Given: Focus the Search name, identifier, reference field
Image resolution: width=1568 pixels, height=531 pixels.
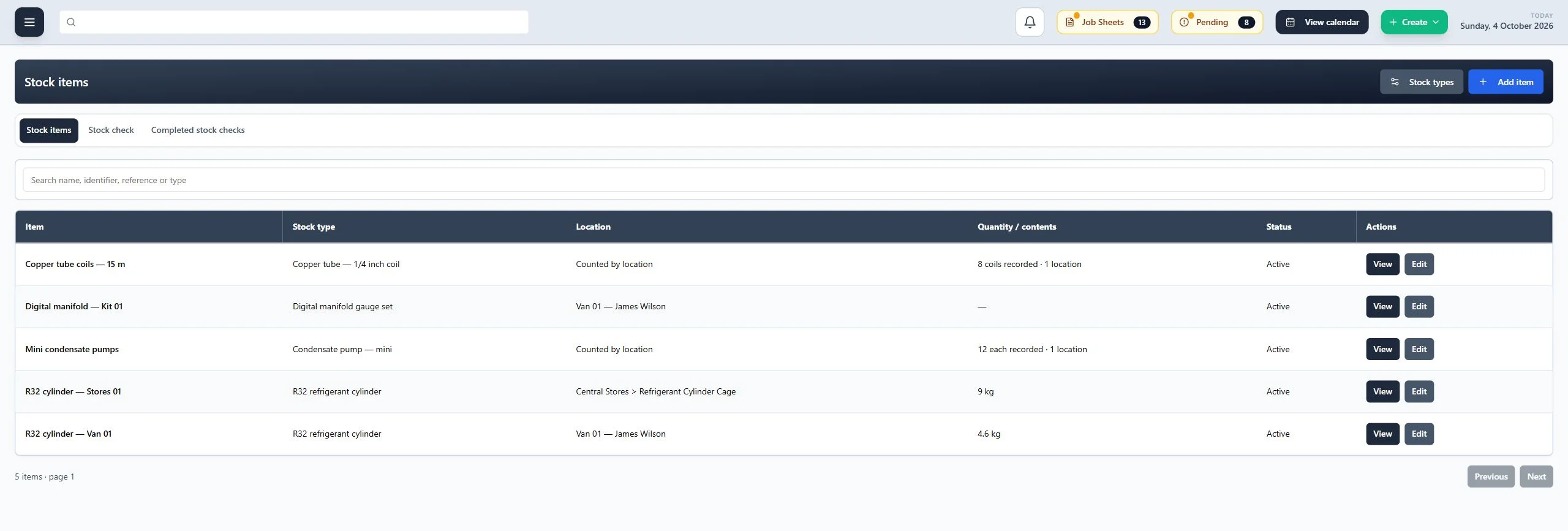Looking at the screenshot, I should 784,180.
